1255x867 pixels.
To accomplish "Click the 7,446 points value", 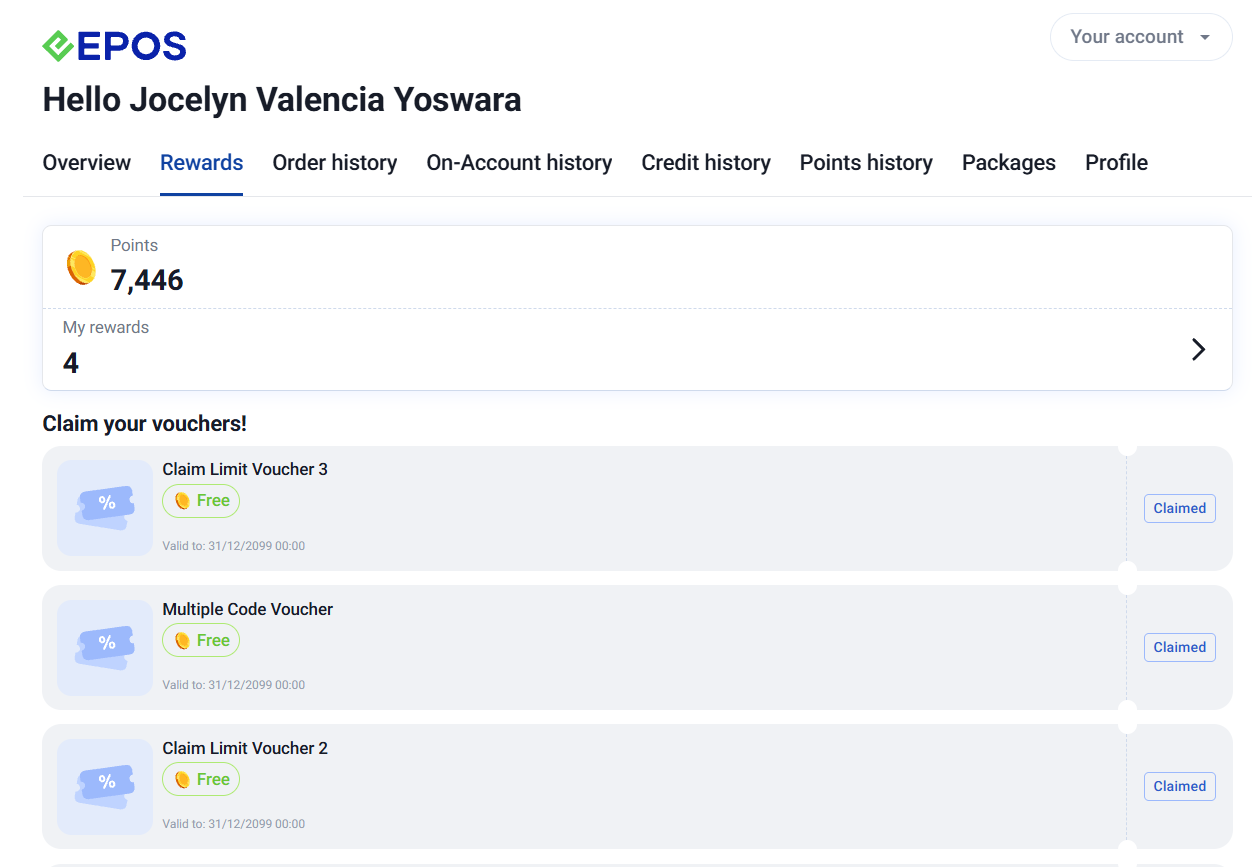I will (x=147, y=280).
